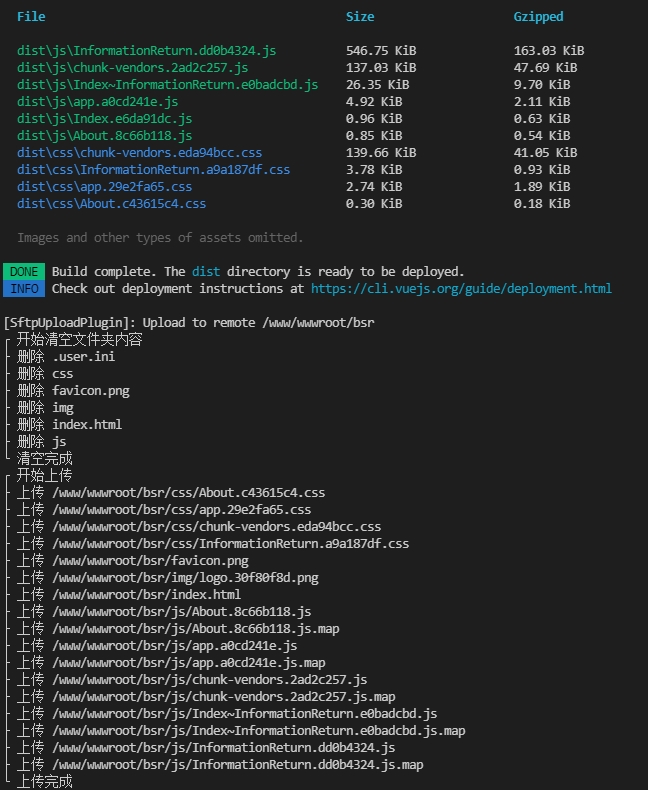Click dist\js\chunk-vendors.2ad2c257.js in the build table
Screen dimensions: 648x790
click(132, 67)
